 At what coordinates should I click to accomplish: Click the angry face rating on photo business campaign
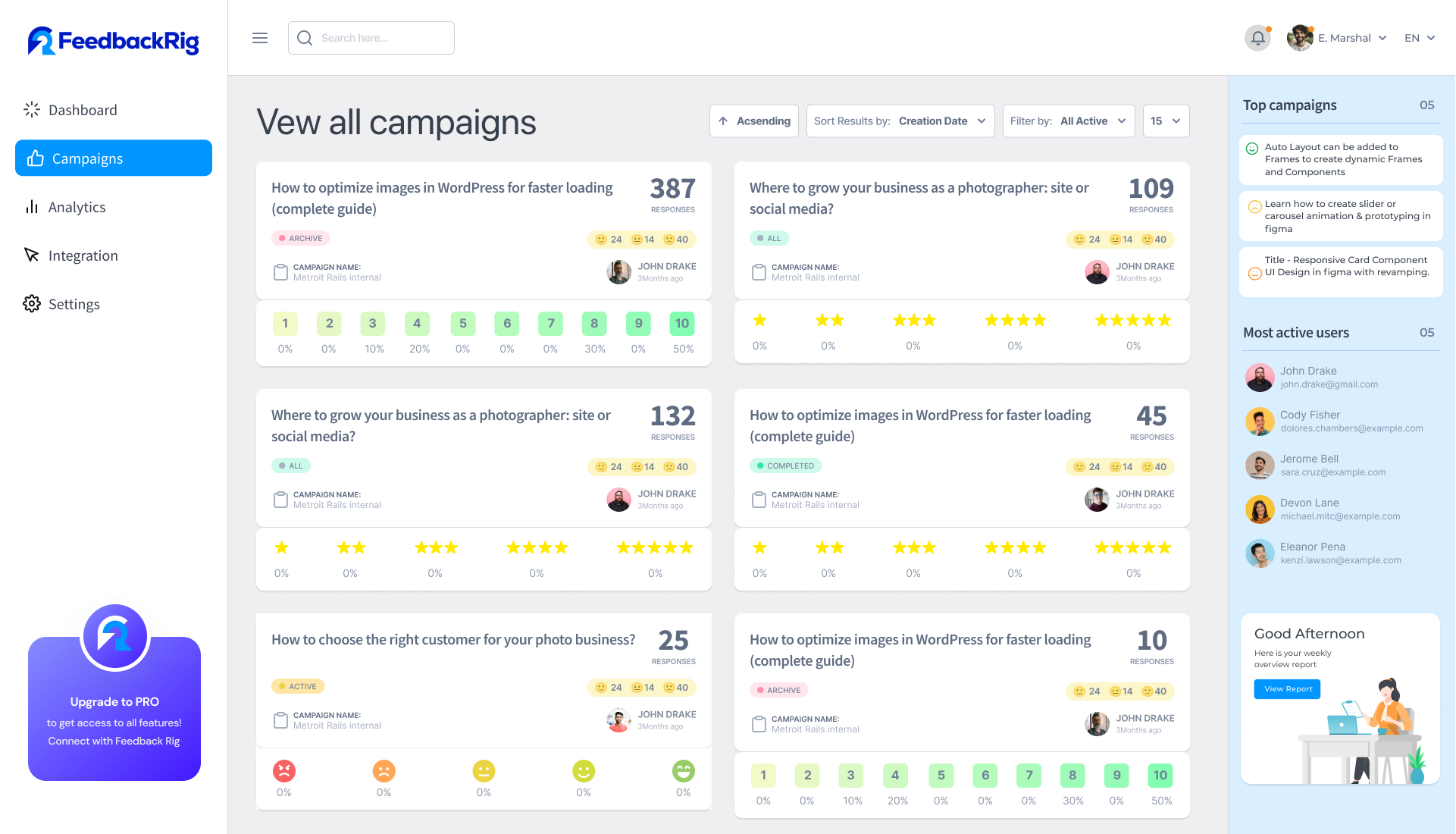point(283,772)
